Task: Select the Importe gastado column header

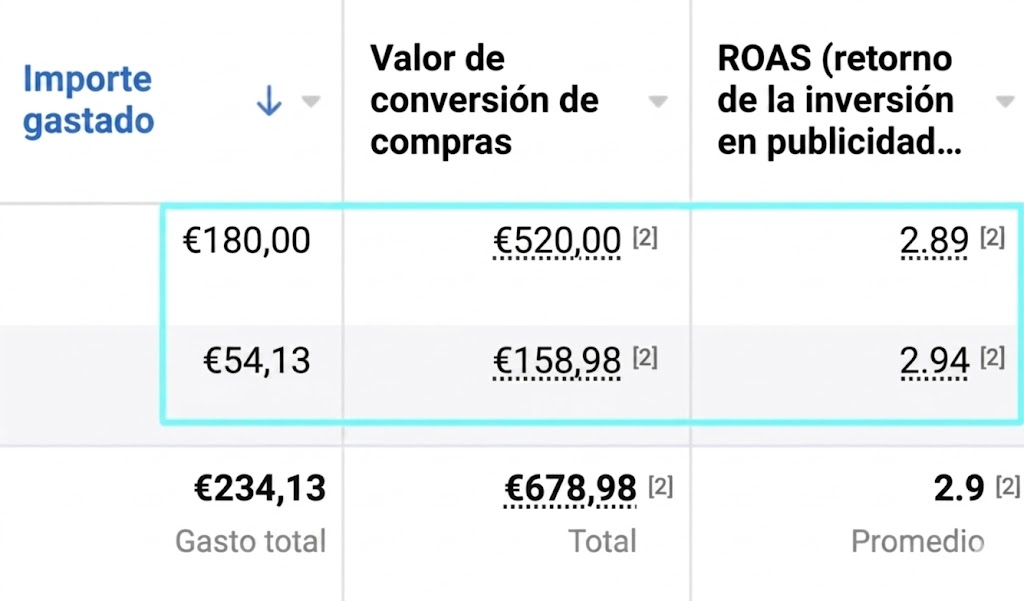Action: pos(87,99)
